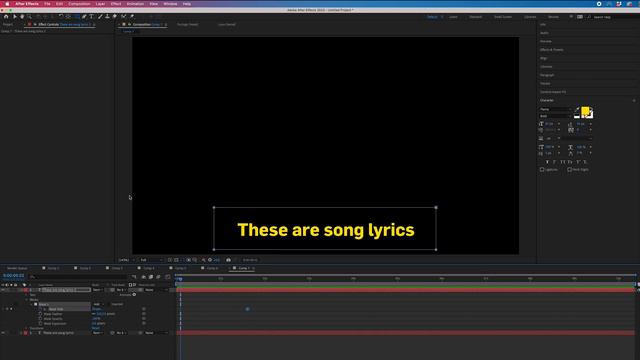Click the yellow fill color swatch

585,111
